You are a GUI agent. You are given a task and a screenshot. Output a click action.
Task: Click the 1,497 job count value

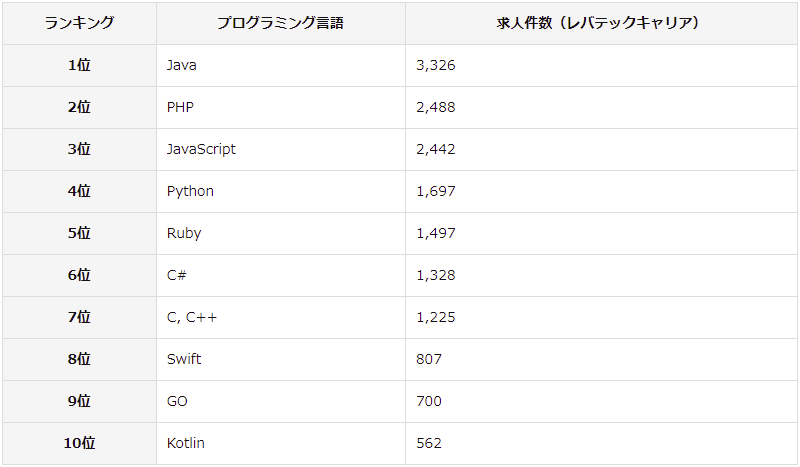point(436,233)
